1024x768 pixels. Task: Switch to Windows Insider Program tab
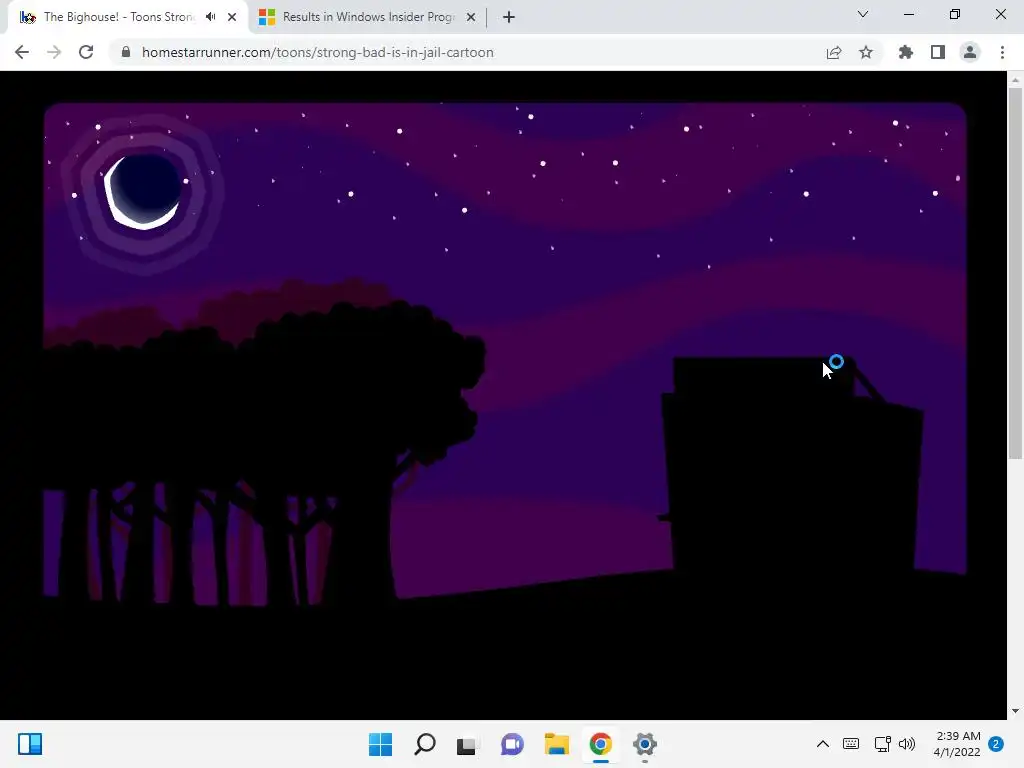[367, 17]
